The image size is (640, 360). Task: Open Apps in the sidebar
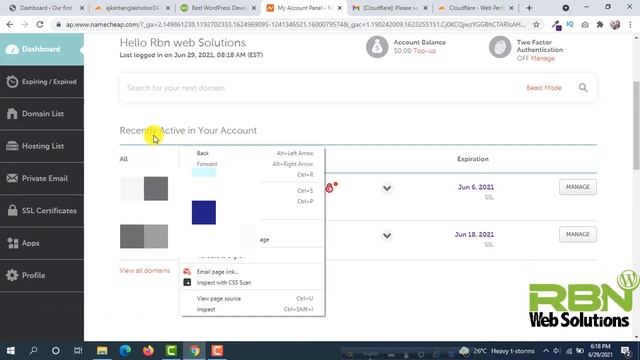(42, 243)
